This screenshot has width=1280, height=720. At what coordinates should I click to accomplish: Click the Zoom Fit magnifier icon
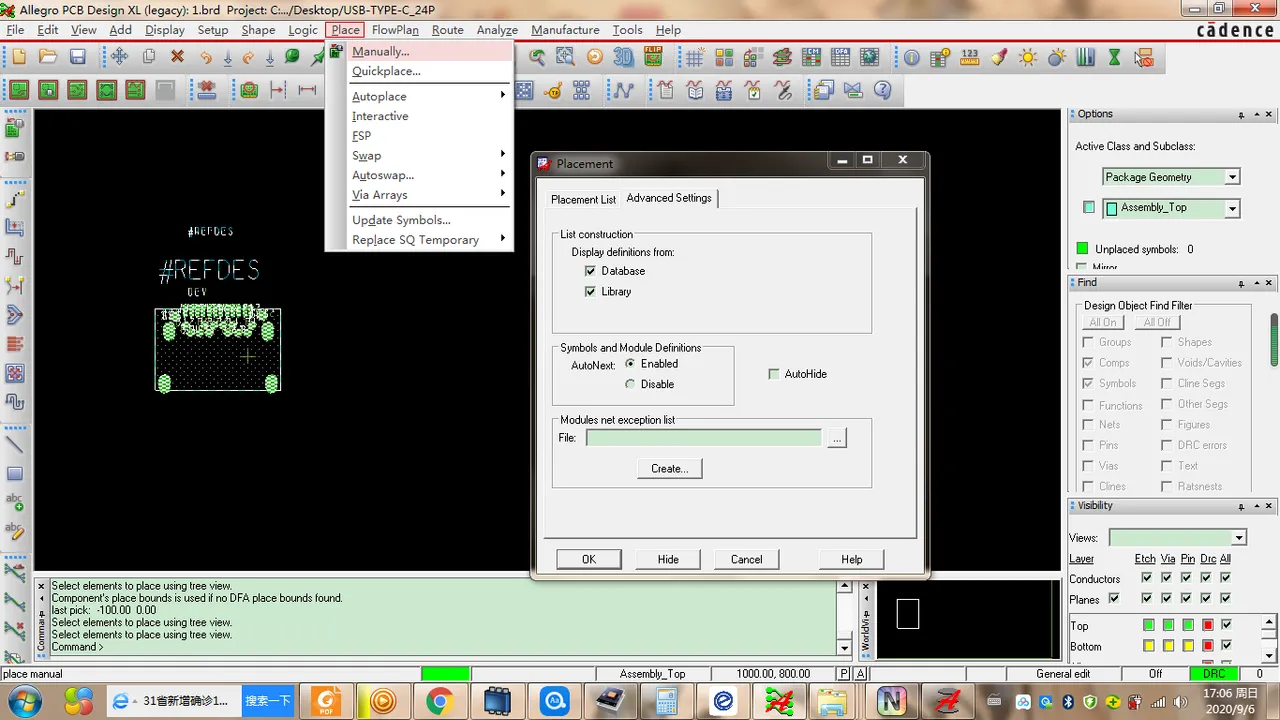coord(537,57)
